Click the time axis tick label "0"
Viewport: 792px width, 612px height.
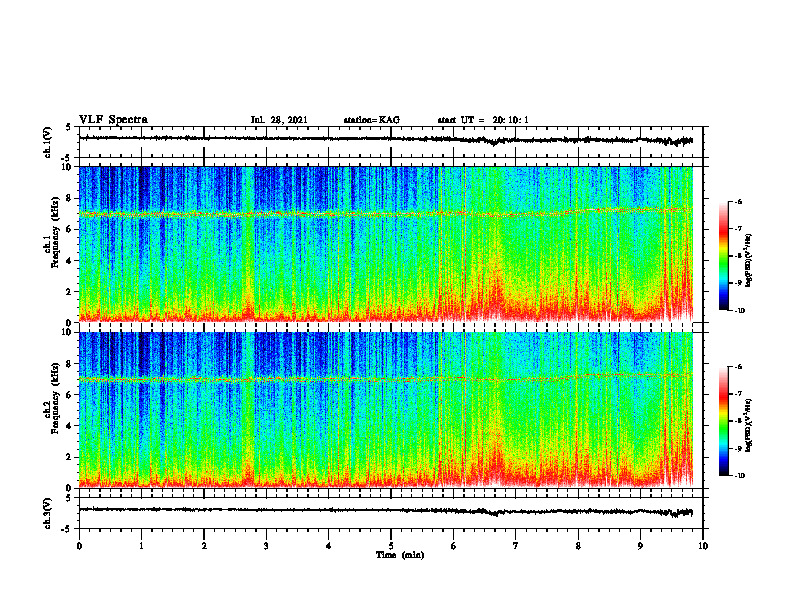point(79,546)
